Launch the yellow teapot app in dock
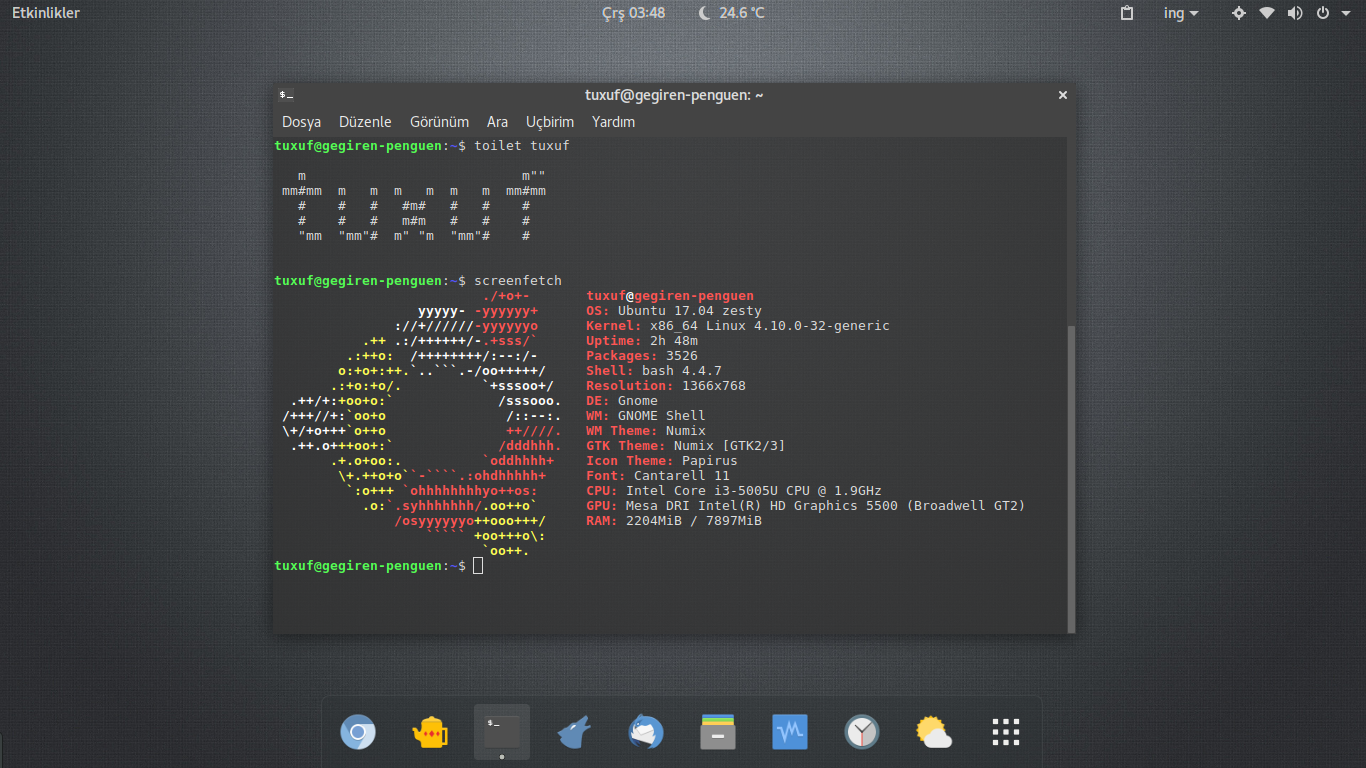This screenshot has width=1366, height=768. [x=430, y=732]
